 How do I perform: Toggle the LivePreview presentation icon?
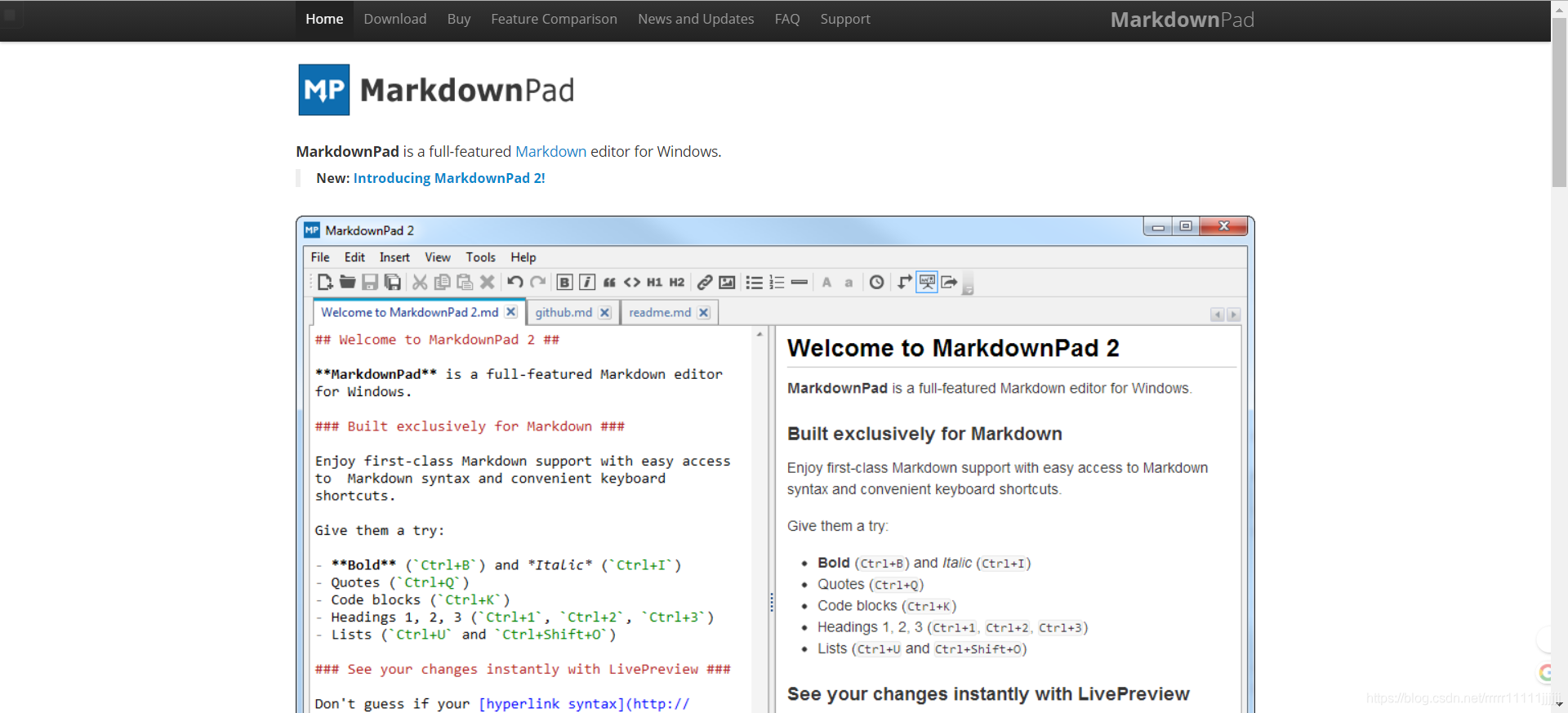[x=927, y=283]
